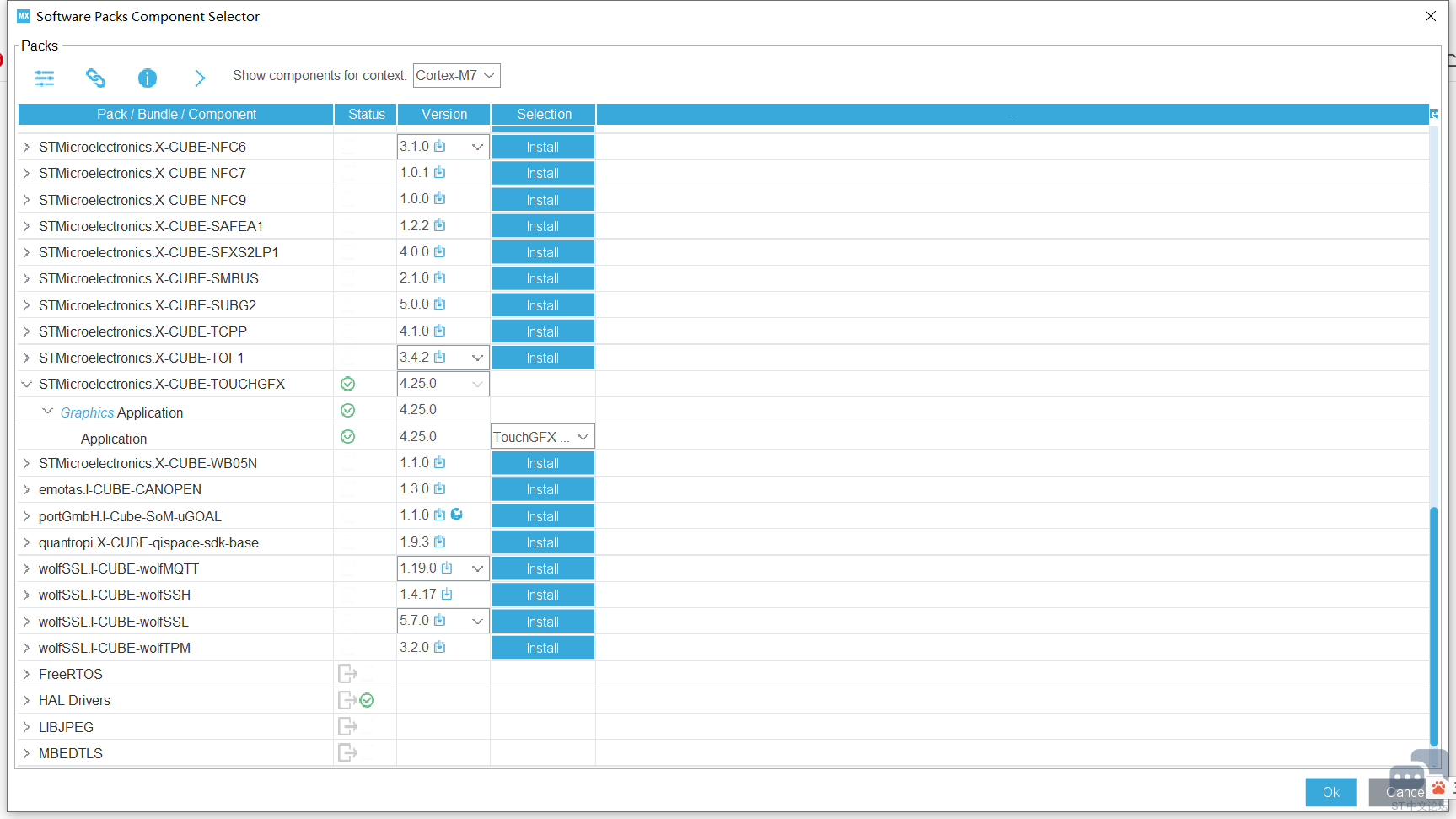
Task: Click the download icon for emotas I-CUBE-CANOPEN
Action: click(x=440, y=489)
